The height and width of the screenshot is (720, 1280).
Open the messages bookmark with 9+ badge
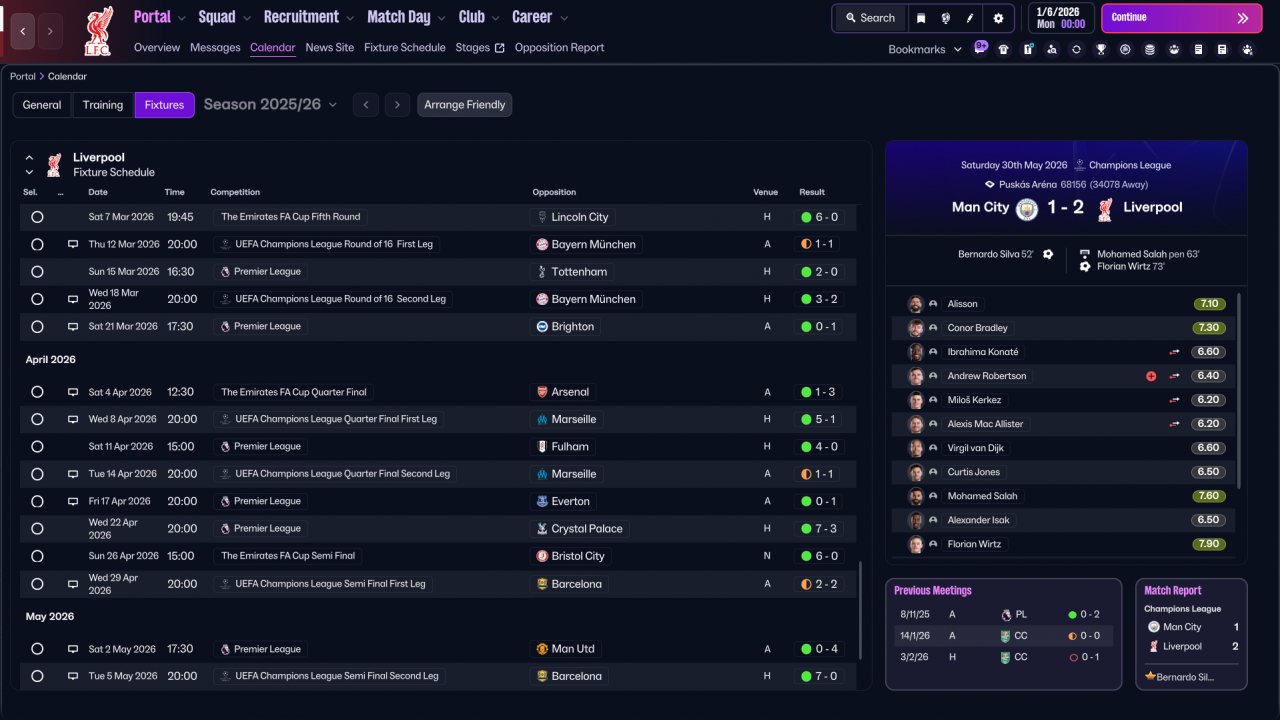(980, 48)
